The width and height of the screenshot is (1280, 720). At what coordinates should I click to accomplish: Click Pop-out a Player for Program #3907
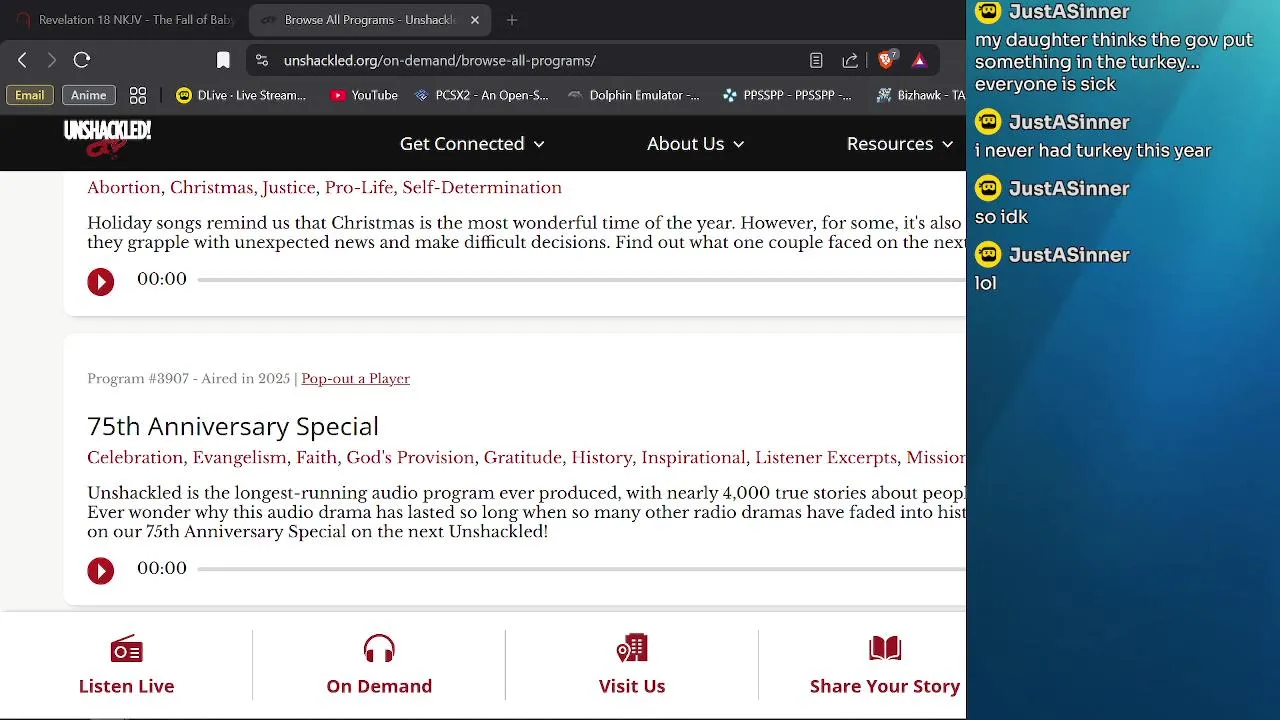(355, 379)
